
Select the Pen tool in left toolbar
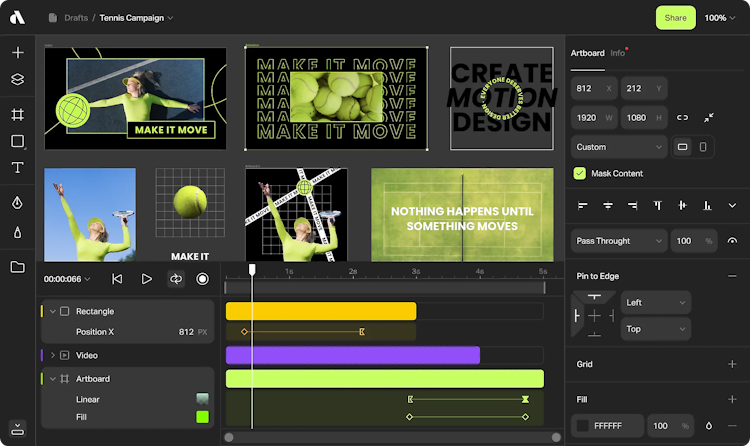[x=18, y=203]
